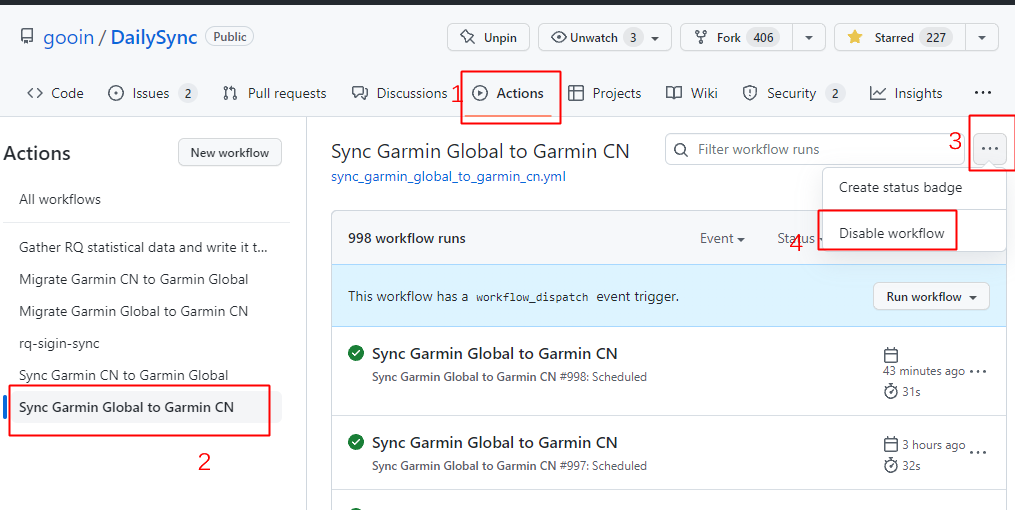Open run #998 Sync Garmin Global title link

(495, 353)
